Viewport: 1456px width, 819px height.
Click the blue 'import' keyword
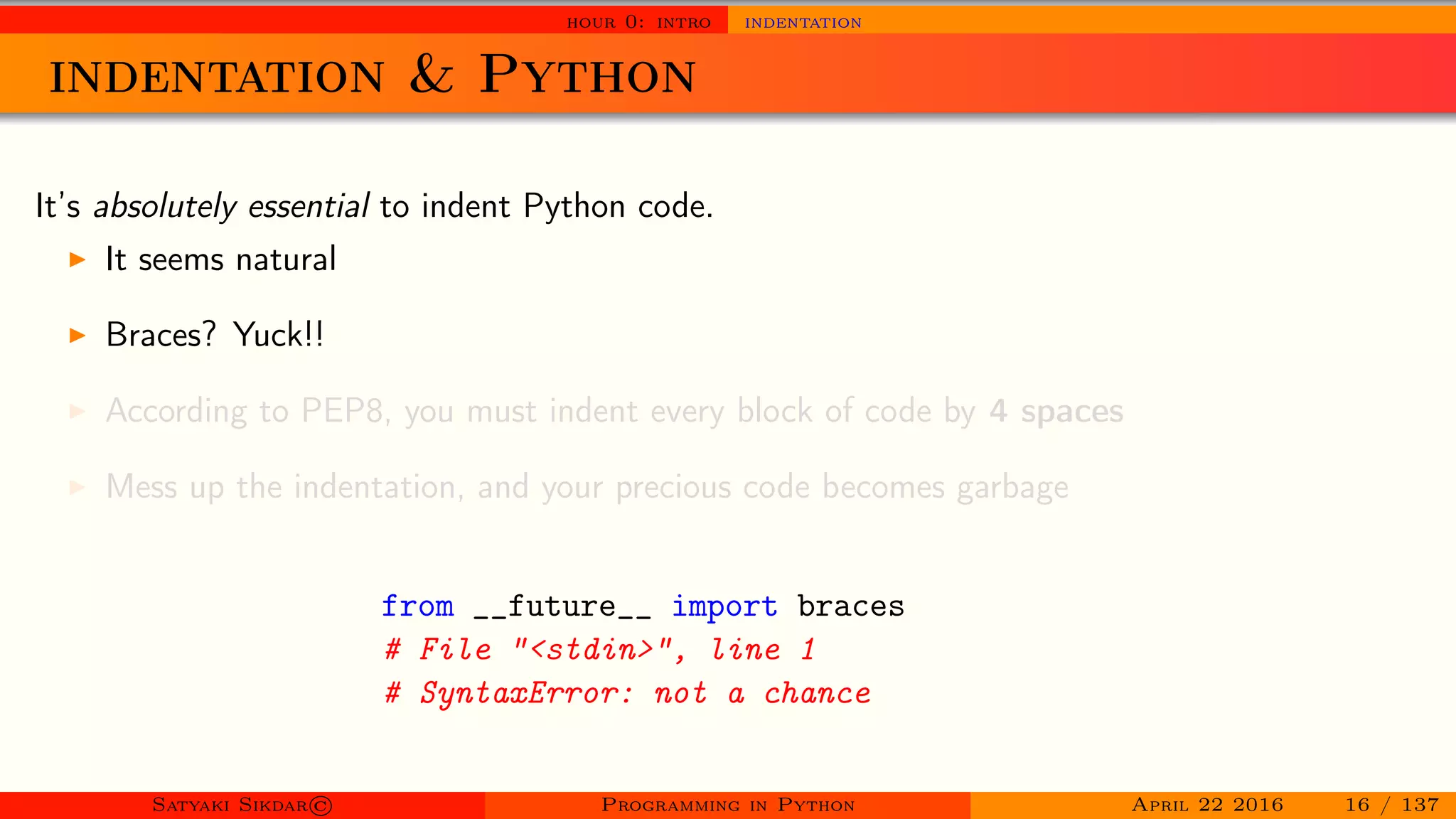724,606
